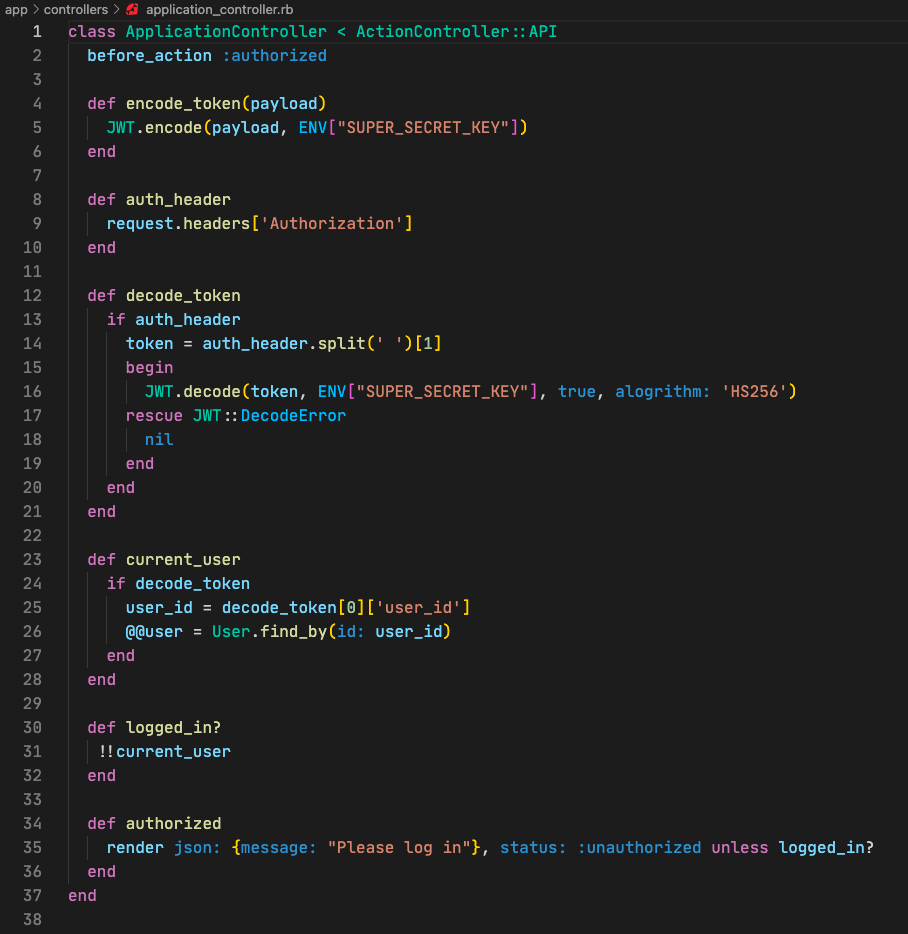This screenshot has height=934, width=908.
Task: Click 'rescue' keyword on line 17
Action: [x=154, y=416]
